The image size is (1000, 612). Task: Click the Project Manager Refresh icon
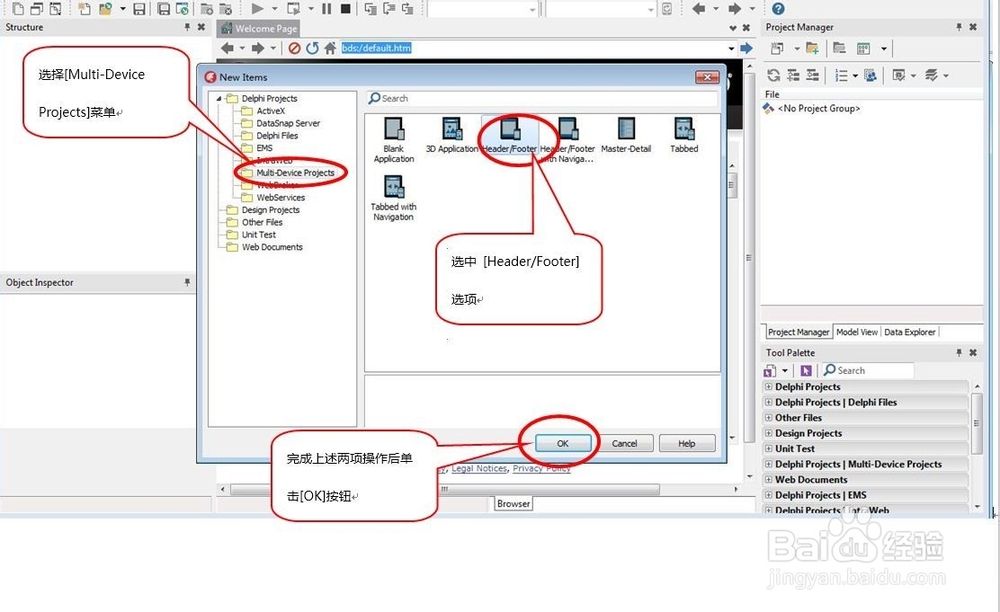[774, 75]
